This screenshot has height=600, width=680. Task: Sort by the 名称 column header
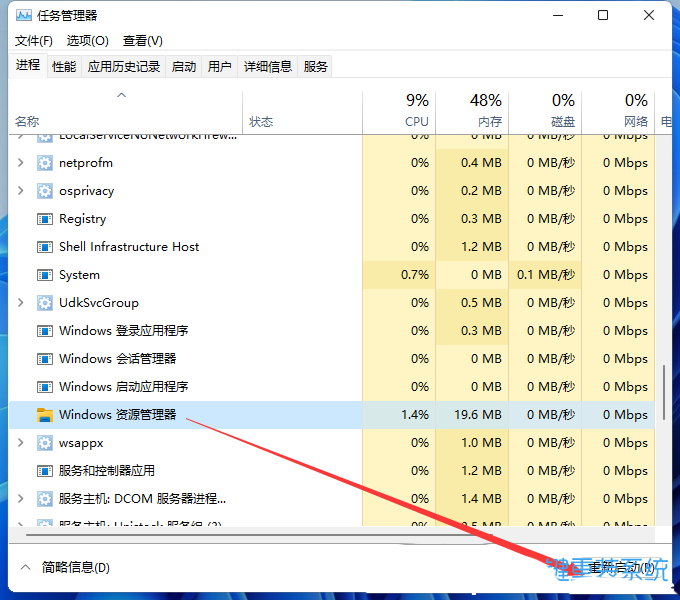(x=126, y=112)
